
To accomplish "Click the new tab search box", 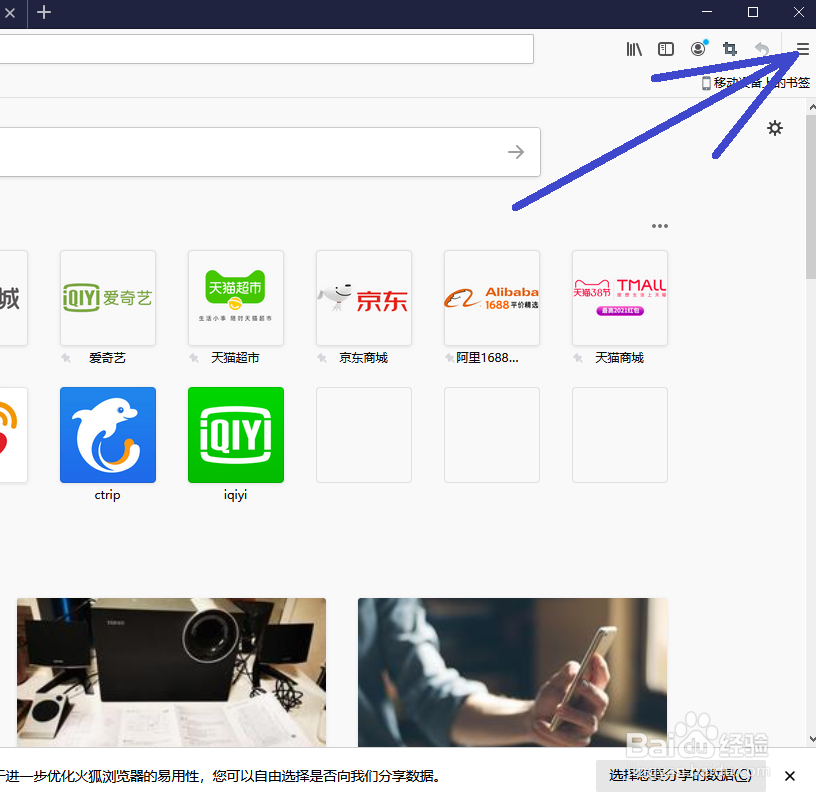I will [270, 152].
